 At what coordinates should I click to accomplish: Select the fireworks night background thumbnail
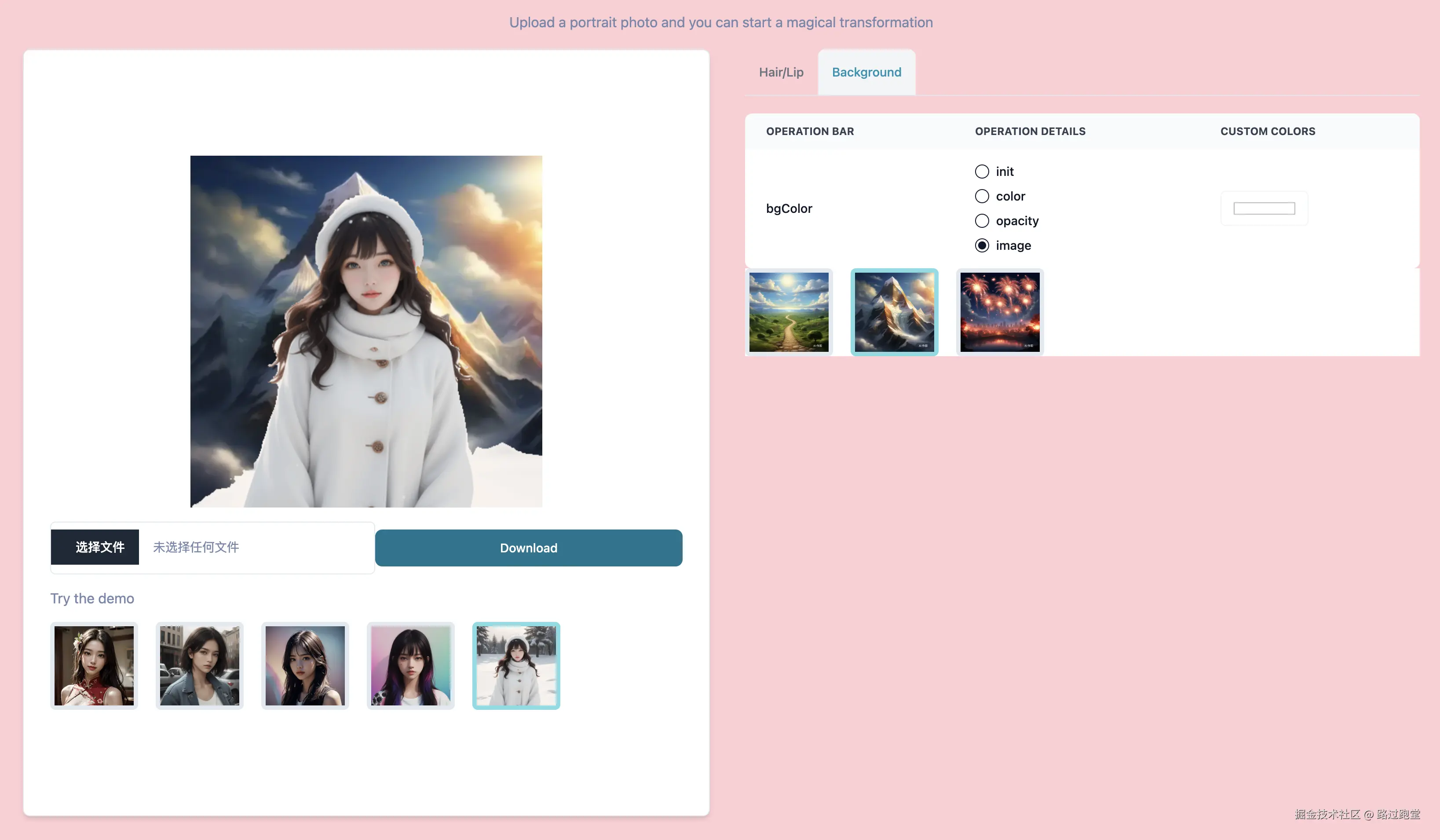pyautogui.click(x=999, y=312)
